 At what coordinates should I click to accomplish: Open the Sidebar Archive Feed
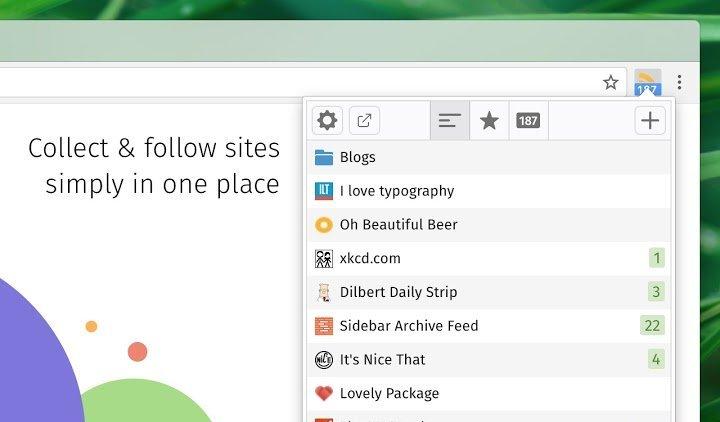click(489, 326)
